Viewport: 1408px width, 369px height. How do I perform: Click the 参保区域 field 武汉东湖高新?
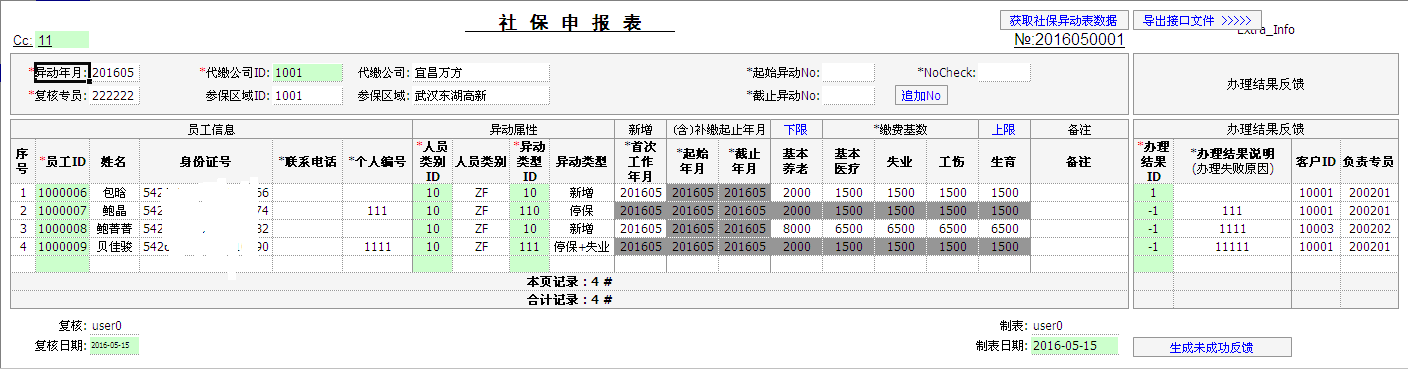coord(481,96)
